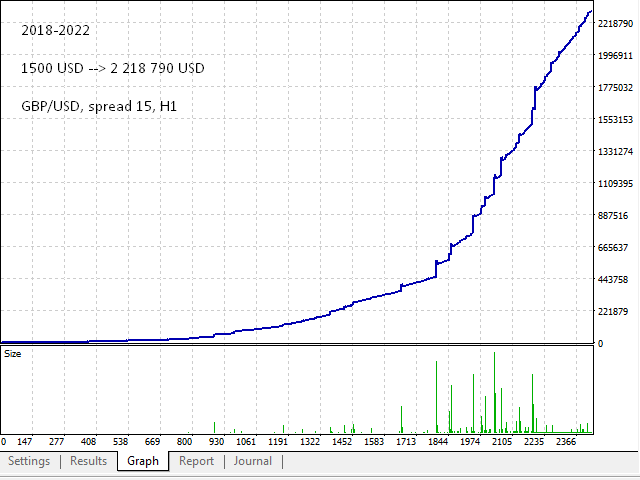
Task: Open the Settings tab
Action: click(x=29, y=461)
